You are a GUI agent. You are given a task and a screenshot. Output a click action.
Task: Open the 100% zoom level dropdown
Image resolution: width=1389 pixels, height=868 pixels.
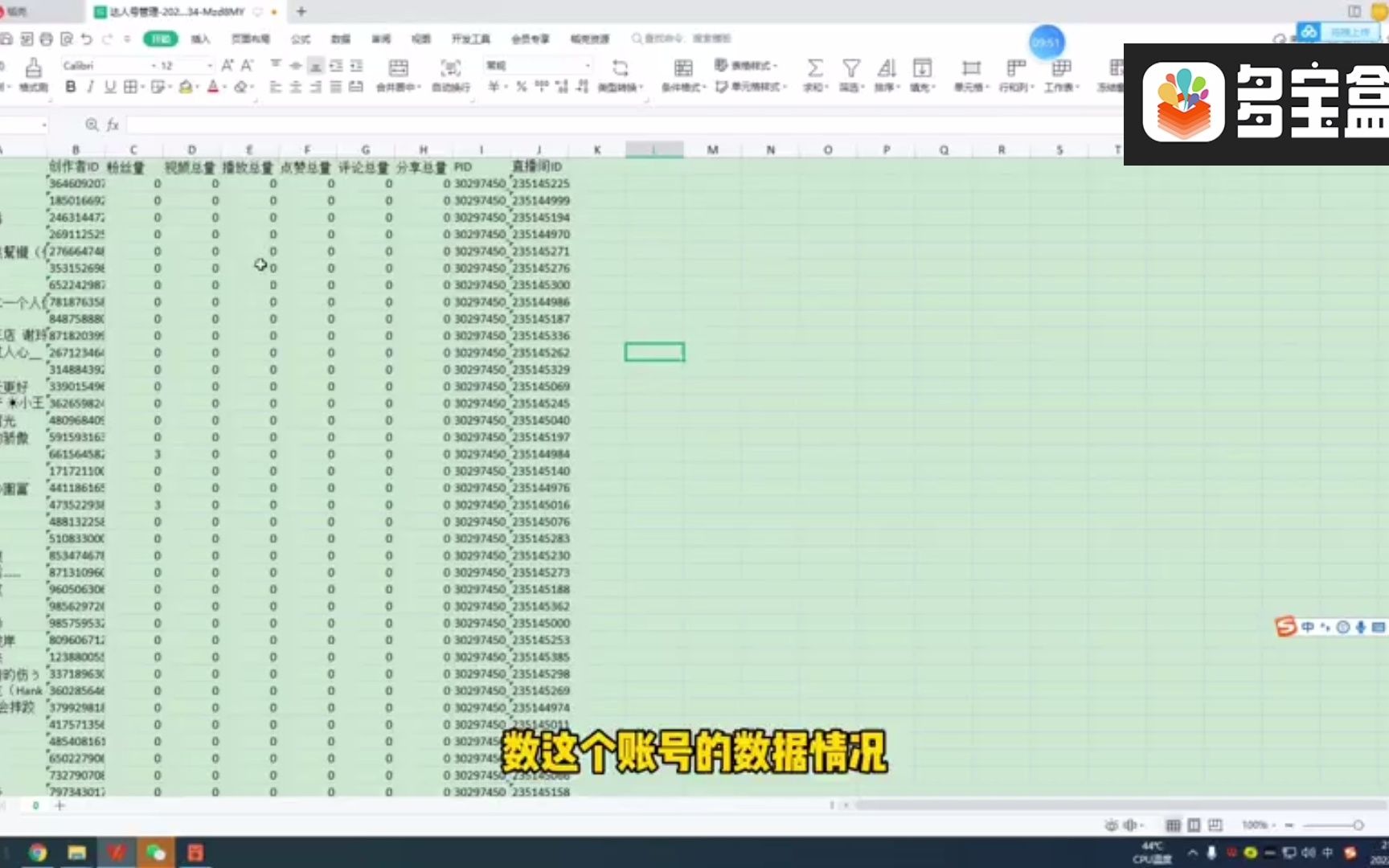[1257, 825]
